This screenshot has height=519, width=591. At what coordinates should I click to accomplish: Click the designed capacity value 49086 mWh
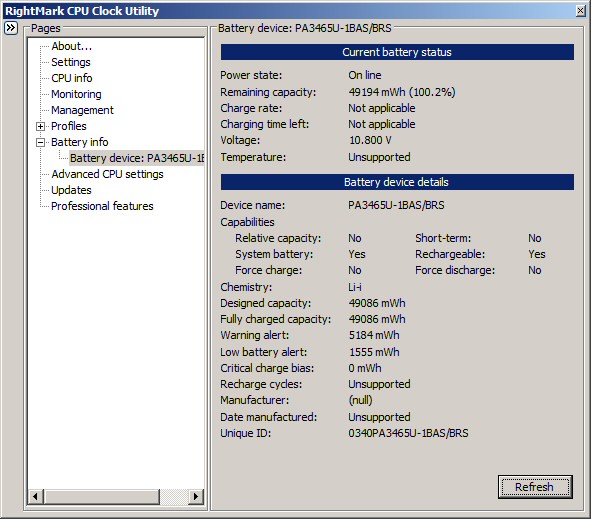377,303
